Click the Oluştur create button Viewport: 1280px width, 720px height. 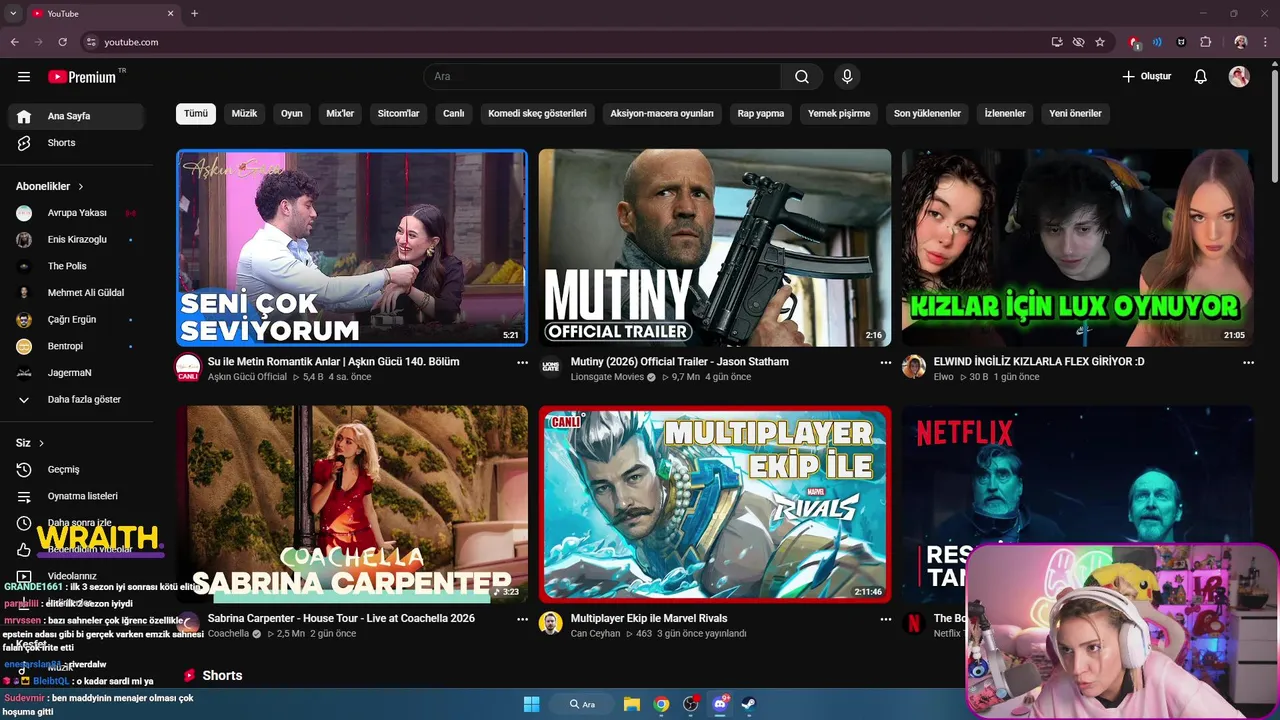point(1146,77)
